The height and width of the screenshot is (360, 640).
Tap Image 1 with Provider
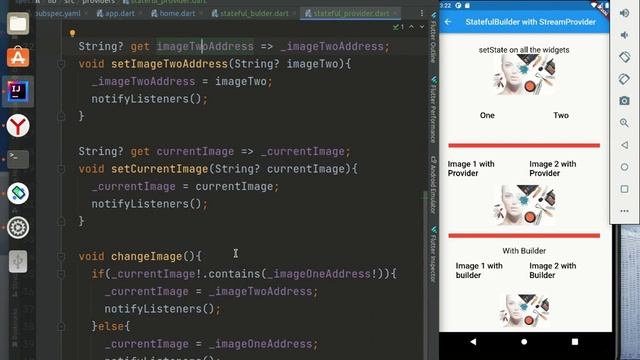(x=471, y=169)
